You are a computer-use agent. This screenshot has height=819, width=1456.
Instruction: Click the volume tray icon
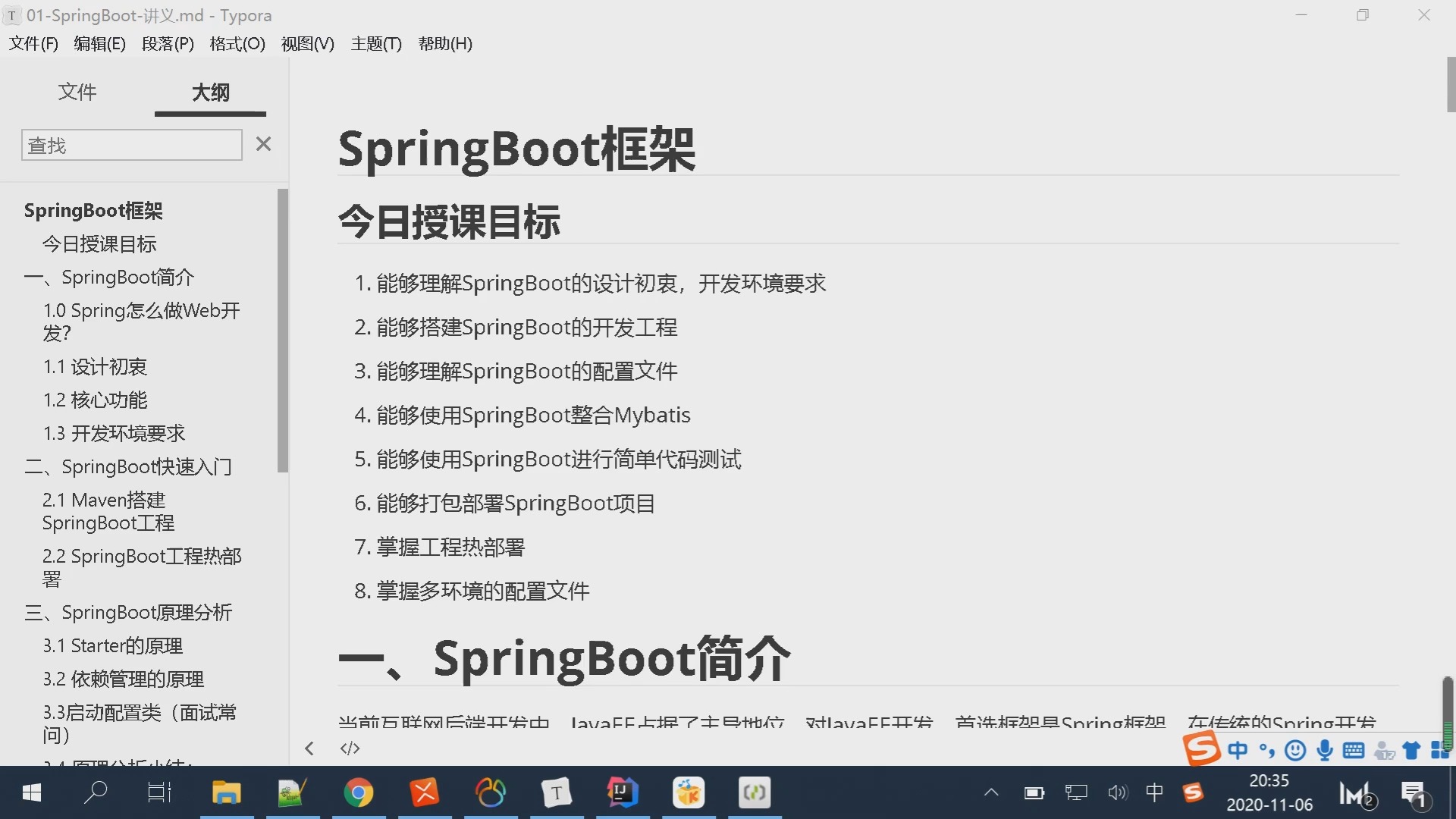(1118, 793)
